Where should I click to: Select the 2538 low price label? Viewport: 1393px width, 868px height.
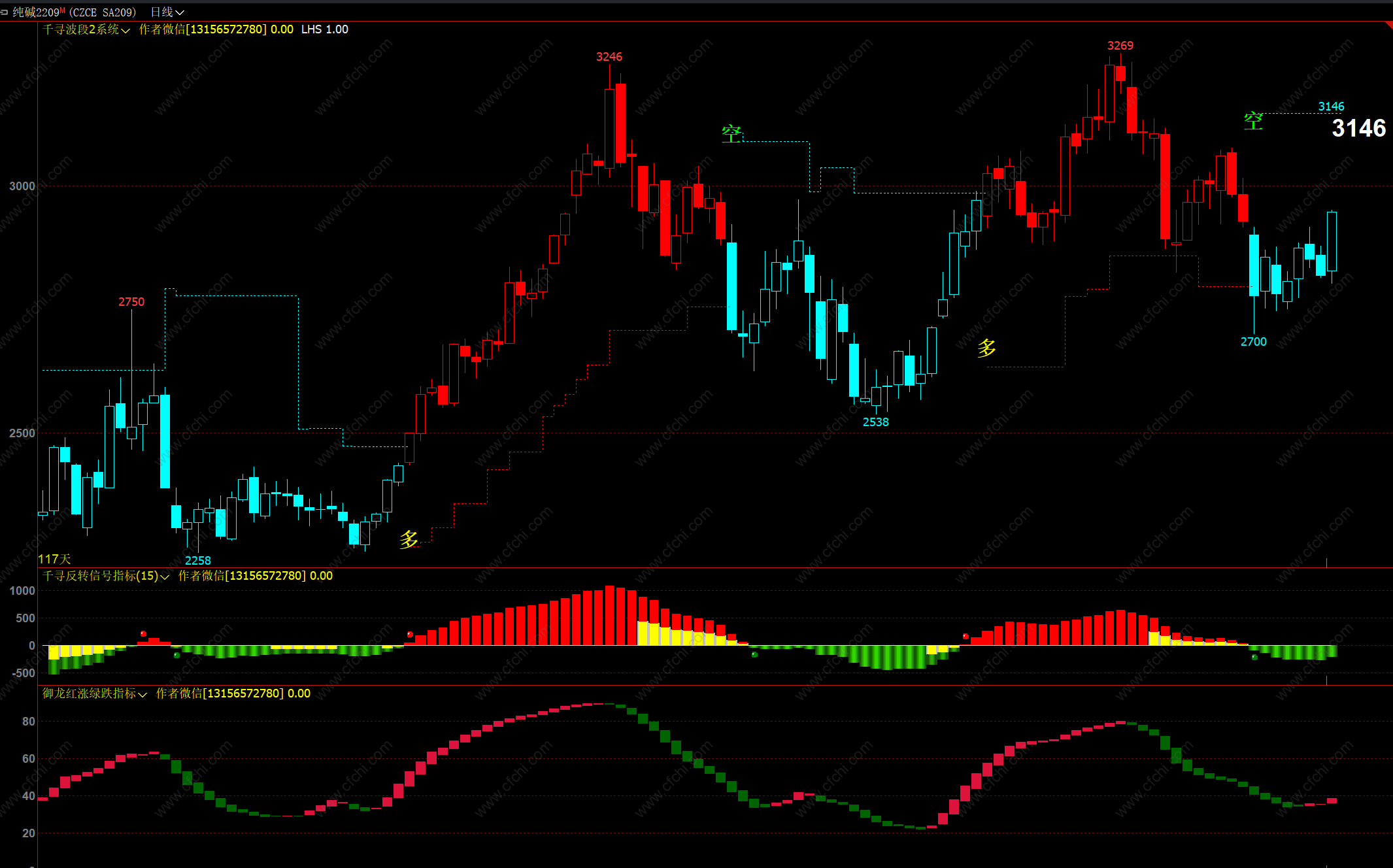875,422
